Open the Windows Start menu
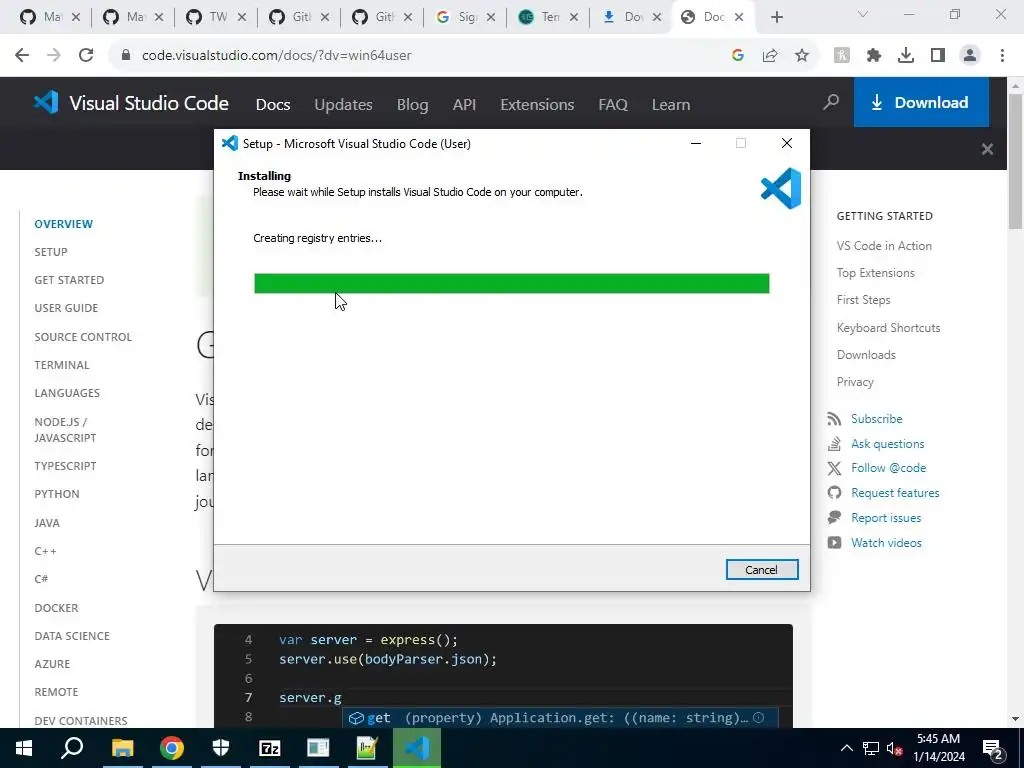1024x768 pixels. coord(24,748)
